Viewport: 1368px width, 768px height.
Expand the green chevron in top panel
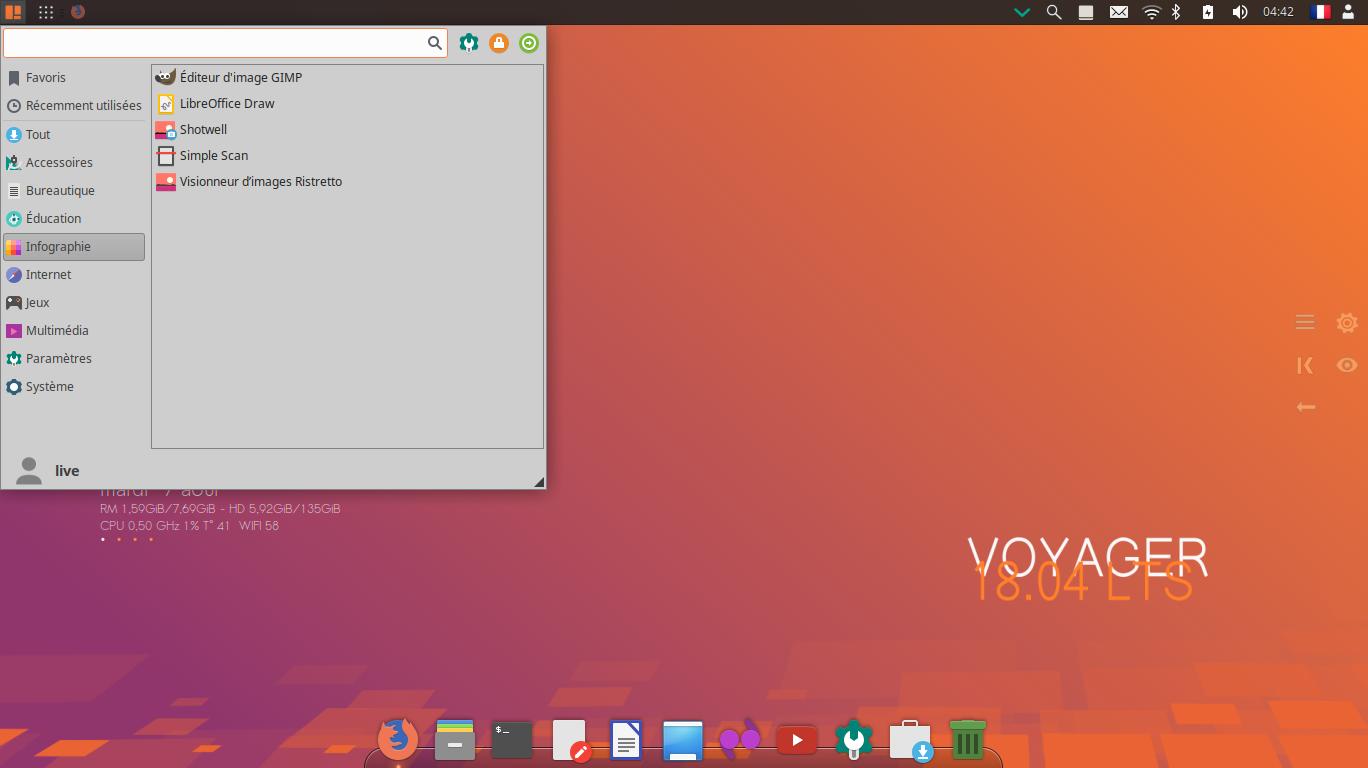(x=1022, y=12)
